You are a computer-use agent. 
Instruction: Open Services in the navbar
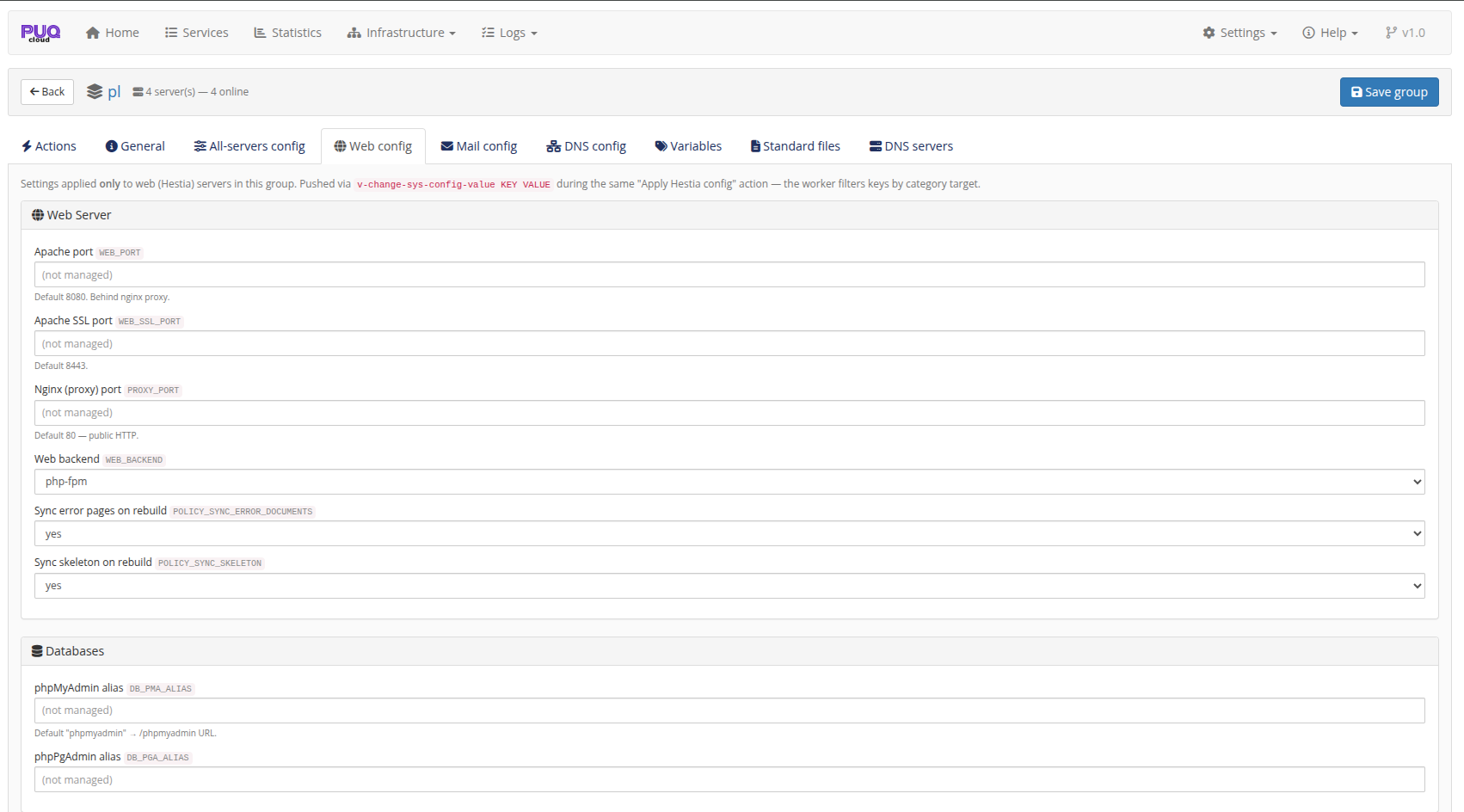(197, 33)
